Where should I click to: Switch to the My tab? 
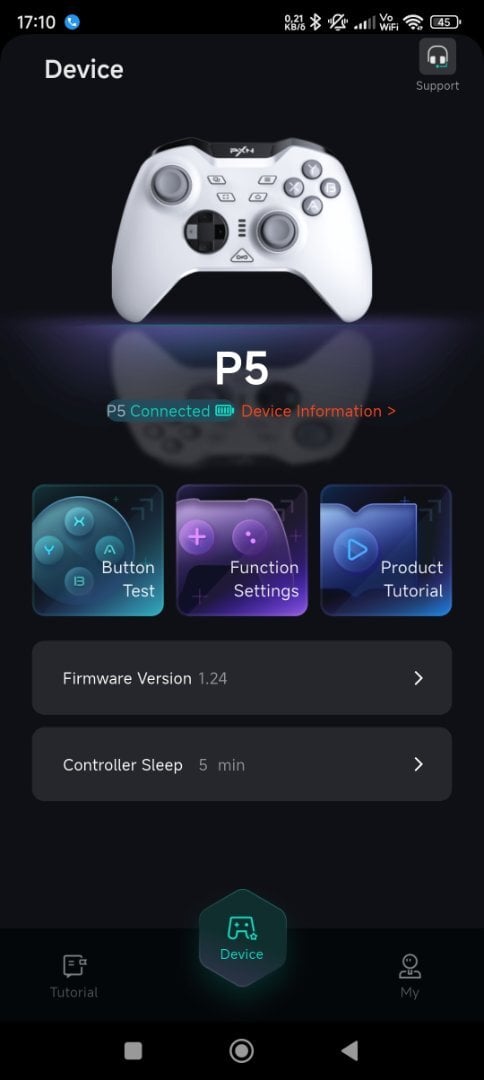point(410,975)
